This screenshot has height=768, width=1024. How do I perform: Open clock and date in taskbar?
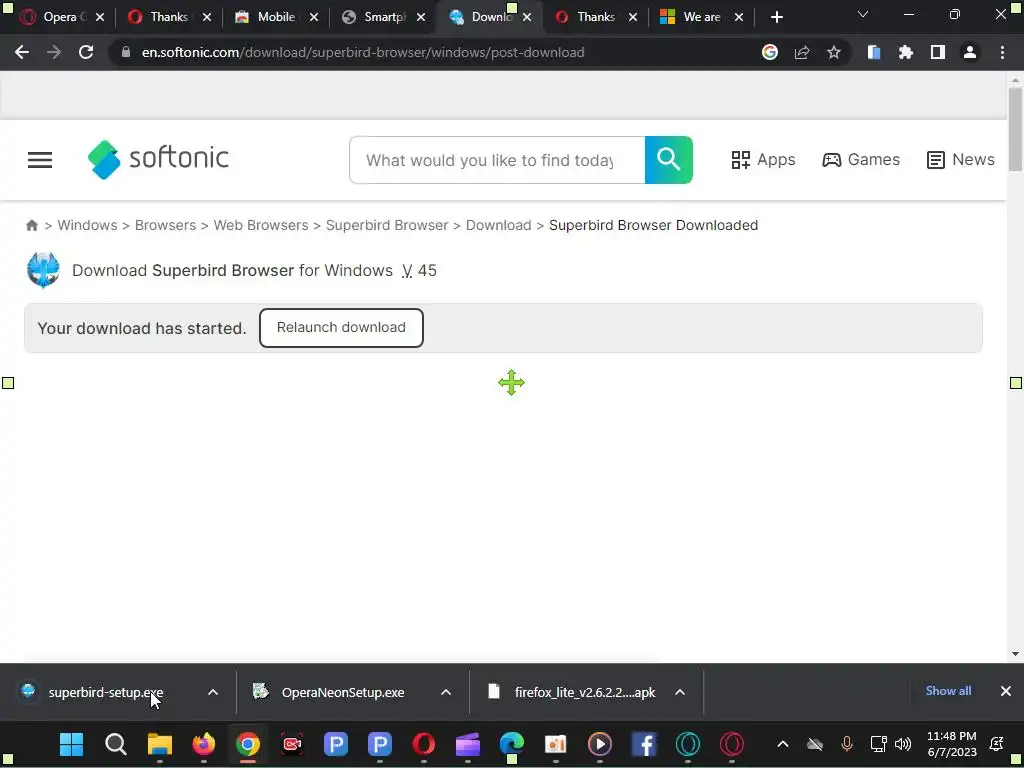(952, 744)
